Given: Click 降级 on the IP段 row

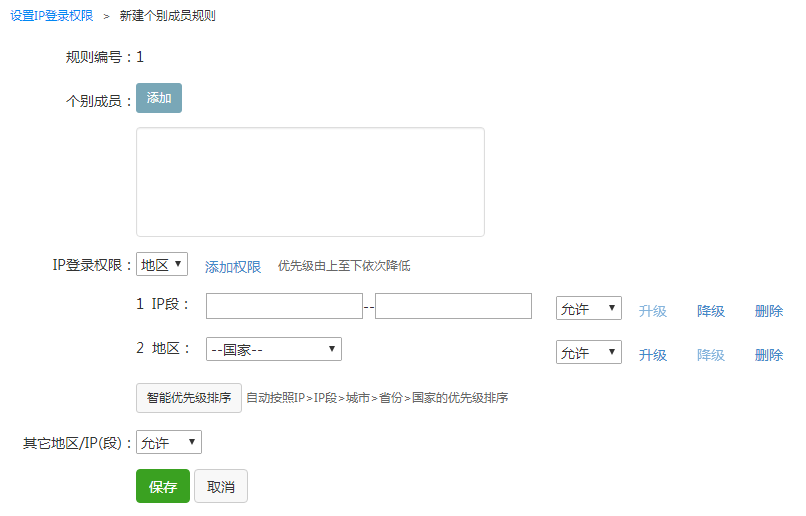Looking at the screenshot, I should 711,311.
